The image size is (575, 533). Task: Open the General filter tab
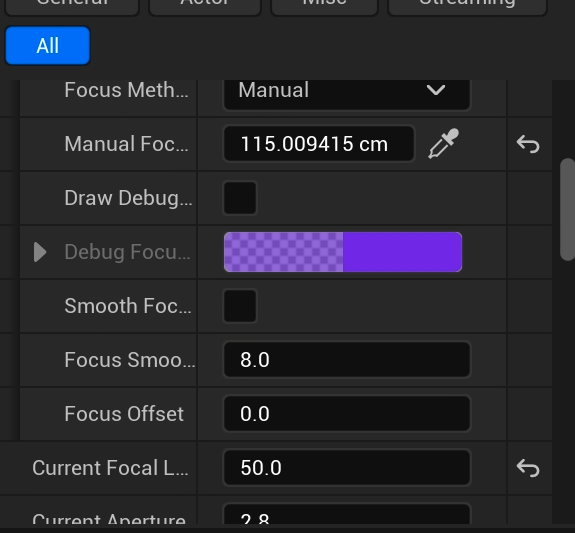click(72, 7)
